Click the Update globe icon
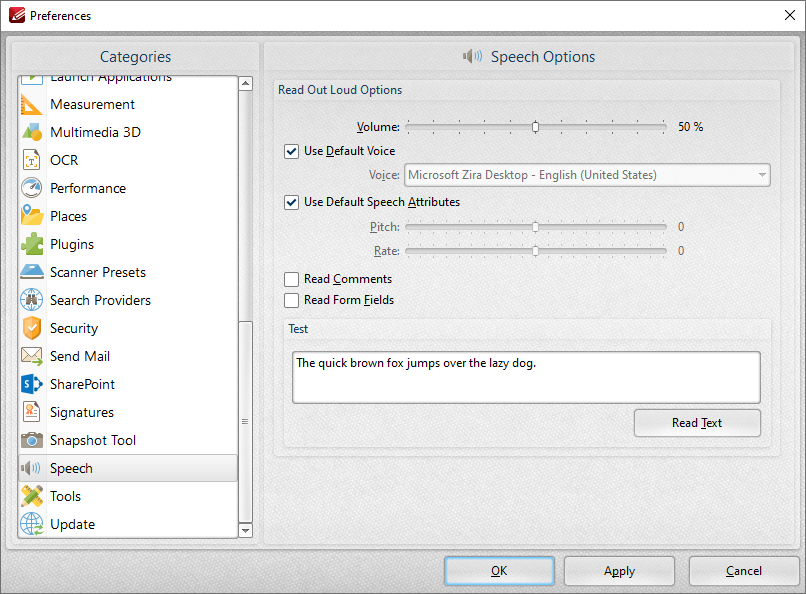This screenshot has width=806, height=594. 31,524
